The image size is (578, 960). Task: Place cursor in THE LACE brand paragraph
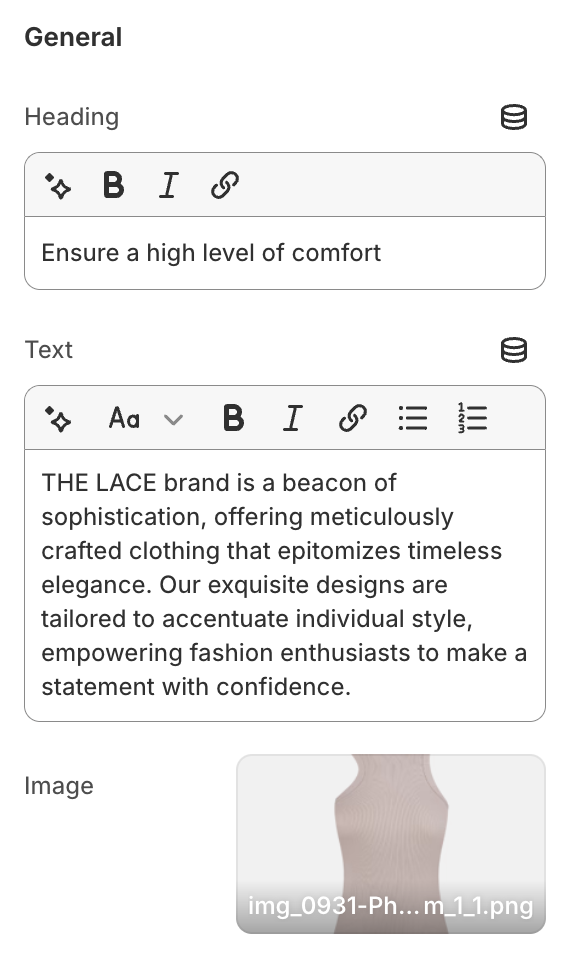click(x=285, y=585)
